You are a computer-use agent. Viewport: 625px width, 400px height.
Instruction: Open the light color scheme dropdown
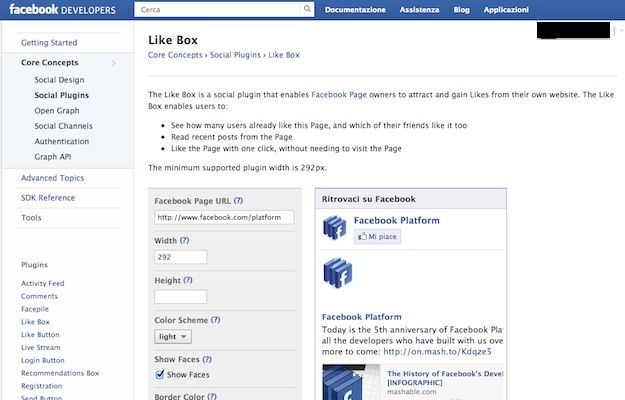click(173, 337)
